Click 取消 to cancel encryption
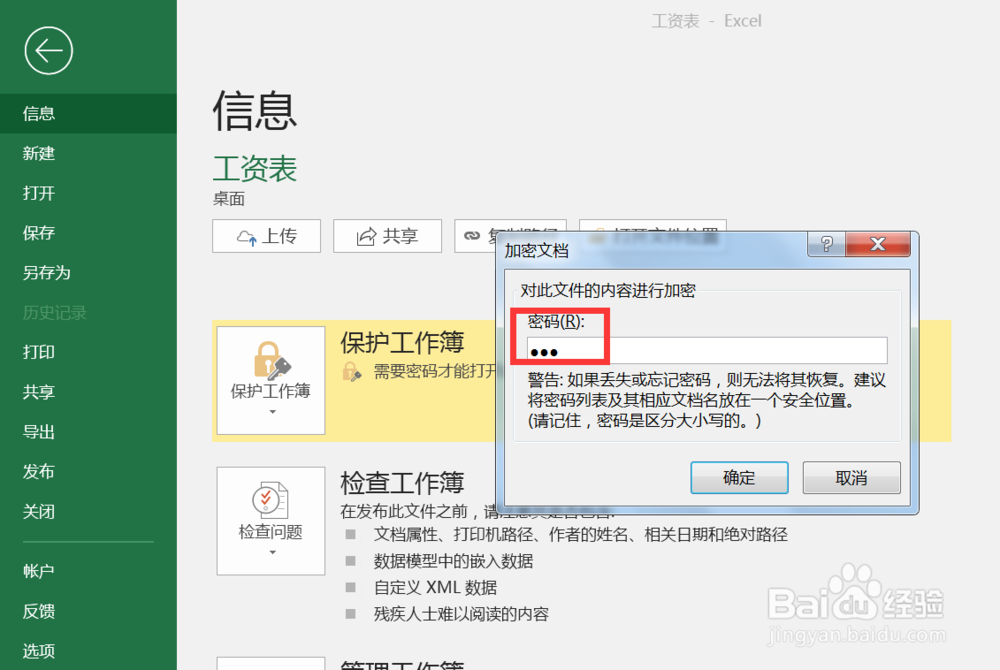The image size is (1000, 670). 851,478
